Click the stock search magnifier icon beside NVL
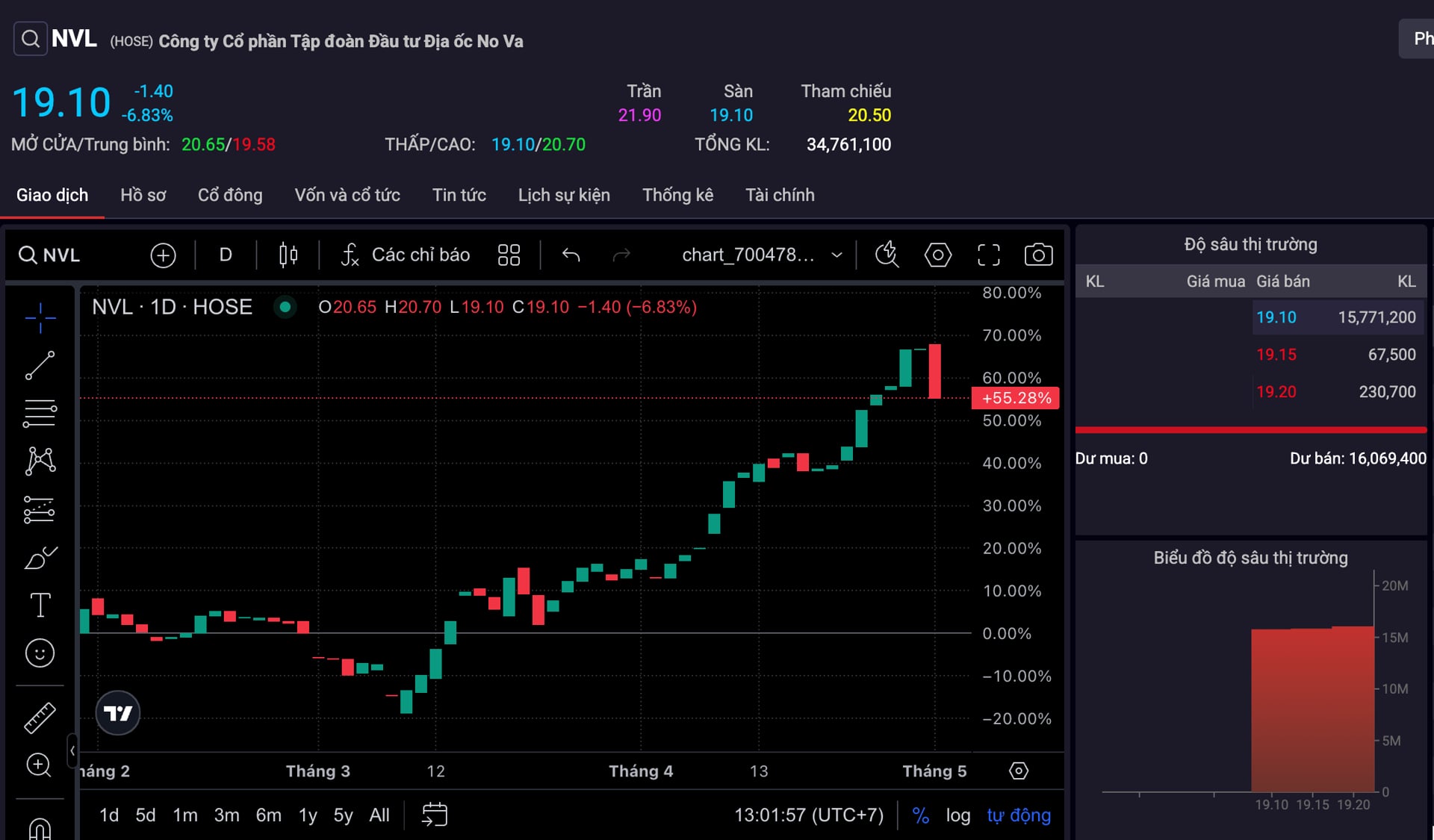This screenshot has width=1434, height=840. (x=31, y=39)
